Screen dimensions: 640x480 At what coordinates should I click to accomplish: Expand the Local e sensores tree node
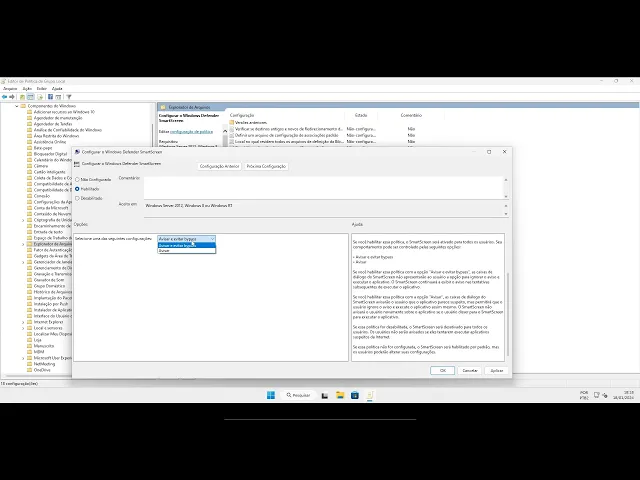pyautogui.click(x=23, y=328)
